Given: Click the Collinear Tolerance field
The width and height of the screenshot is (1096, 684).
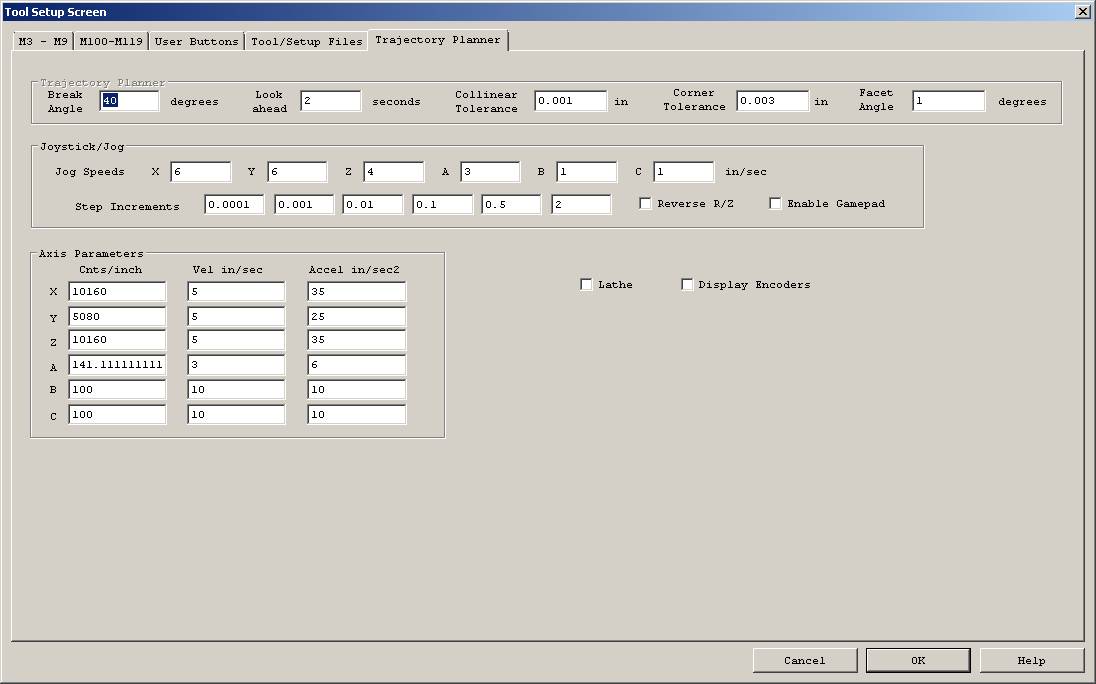Looking at the screenshot, I should 570,101.
